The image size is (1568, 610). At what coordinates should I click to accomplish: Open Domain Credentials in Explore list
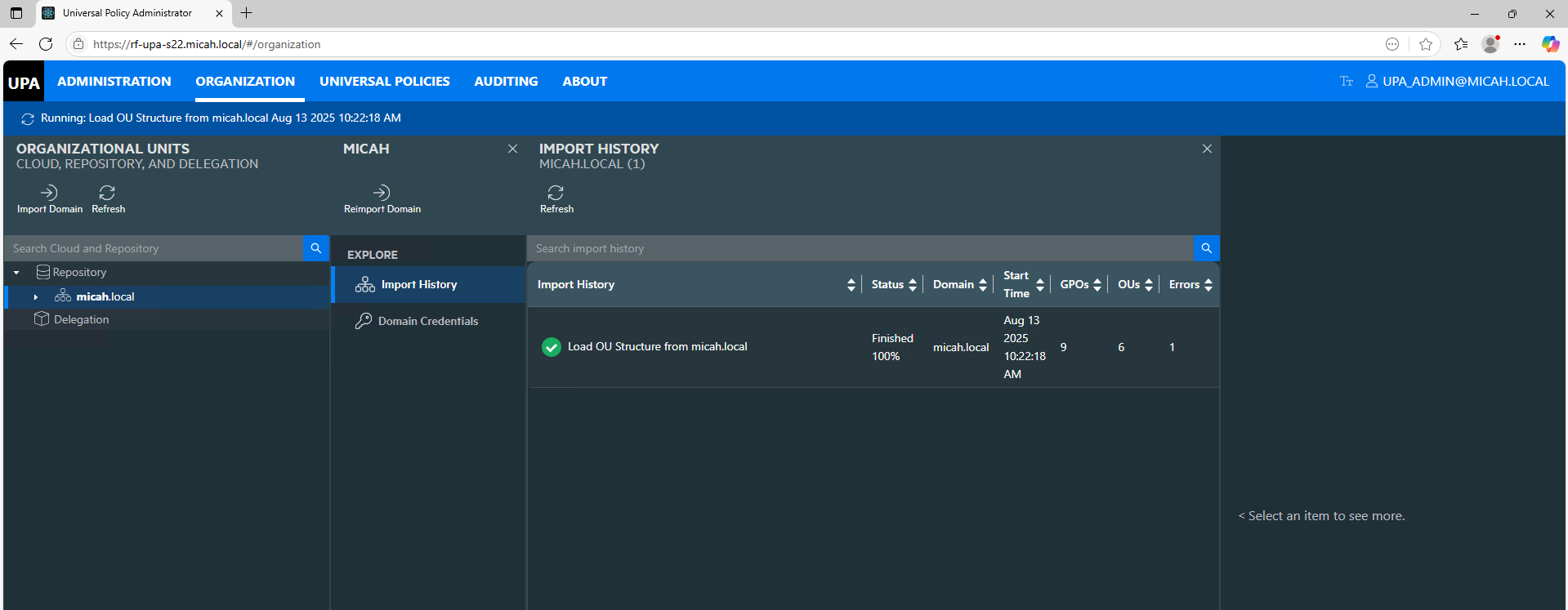427,321
